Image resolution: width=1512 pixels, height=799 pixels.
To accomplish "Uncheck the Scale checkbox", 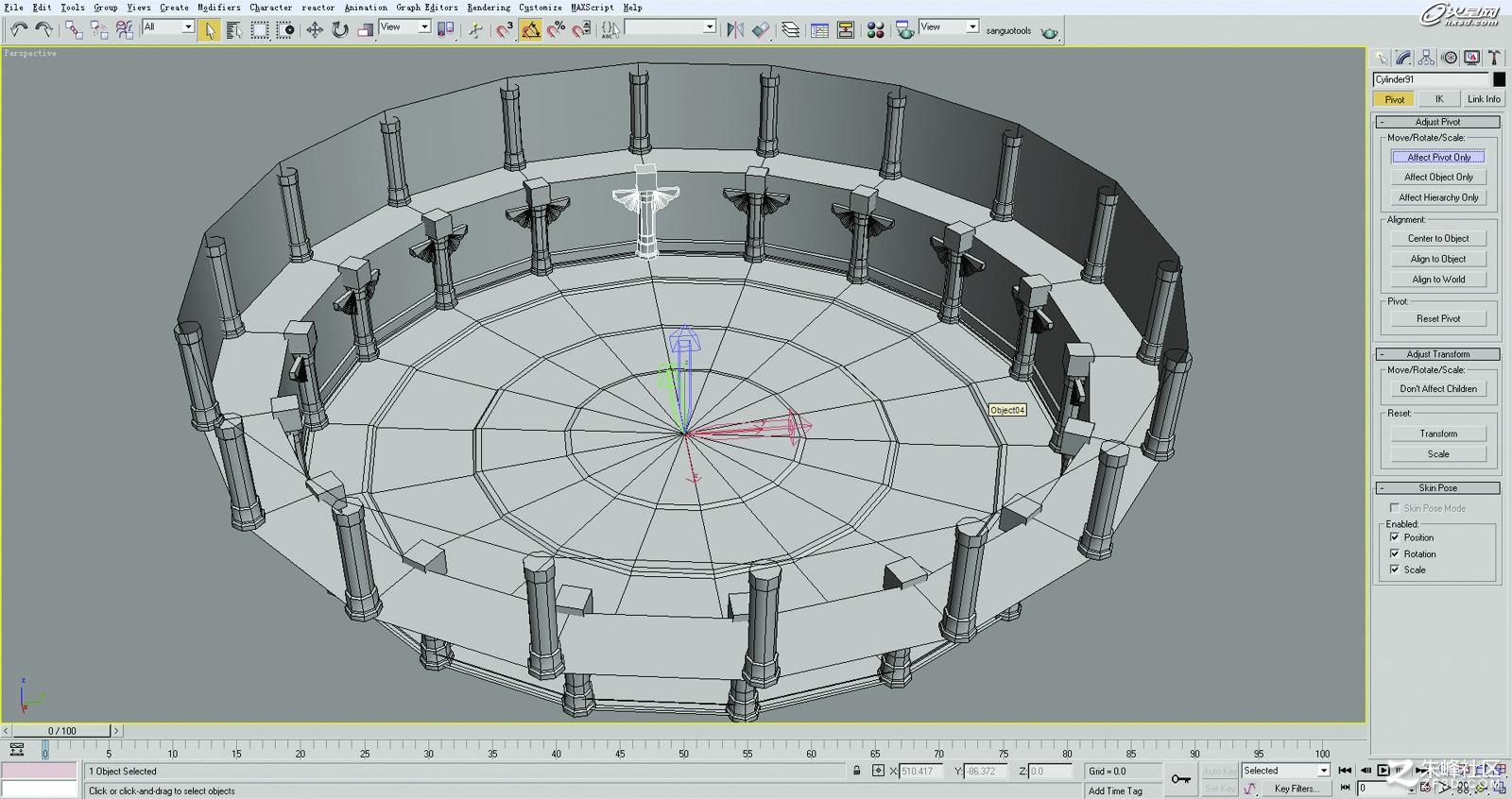I will coord(1395,569).
